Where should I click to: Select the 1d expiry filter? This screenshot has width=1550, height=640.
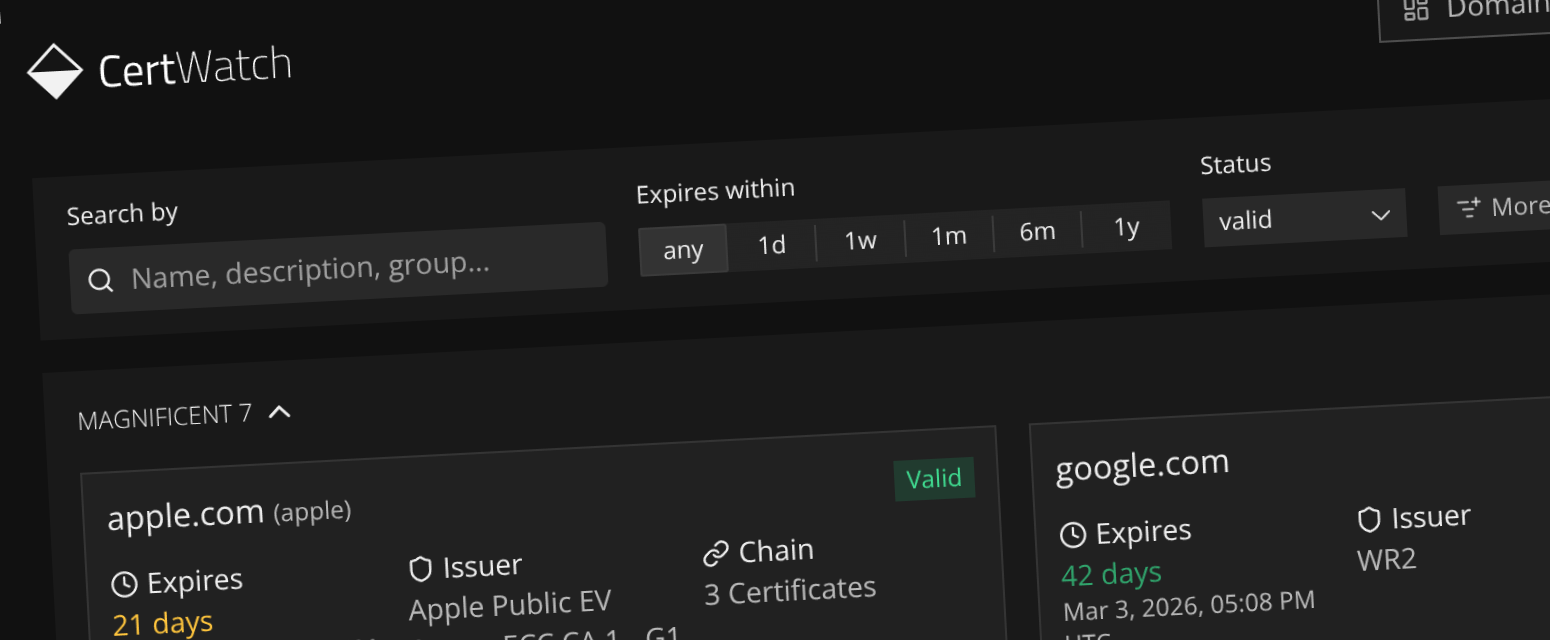point(772,243)
